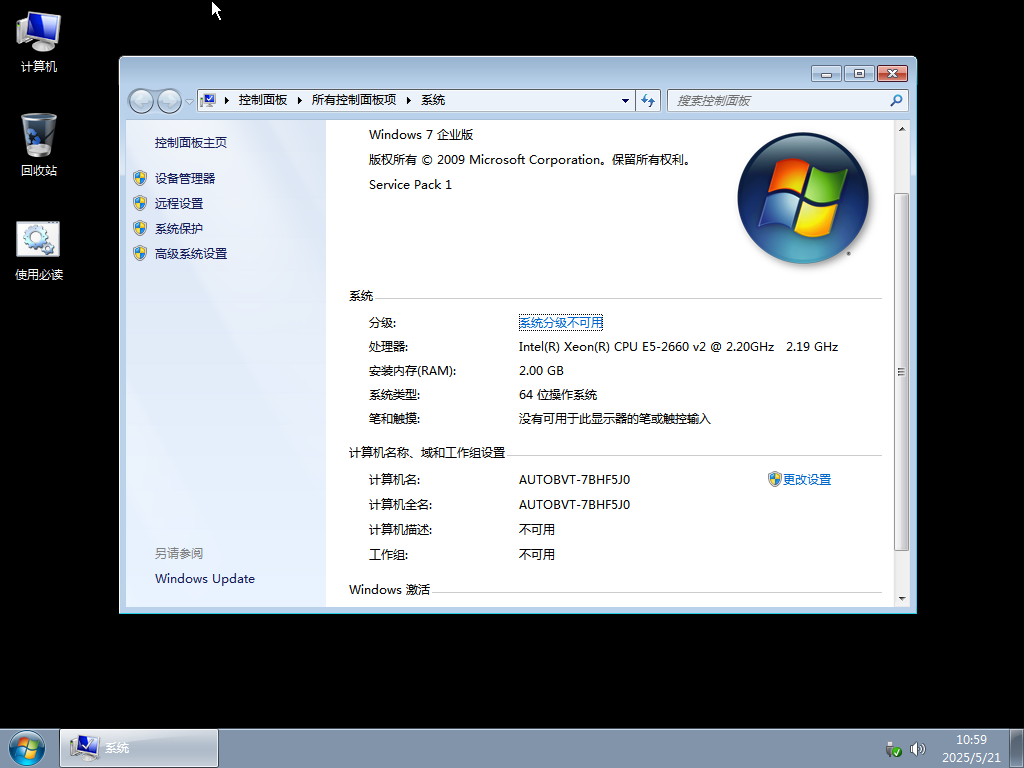This screenshot has width=1024, height=768.
Task: Close the 系统 window
Action: point(893,74)
